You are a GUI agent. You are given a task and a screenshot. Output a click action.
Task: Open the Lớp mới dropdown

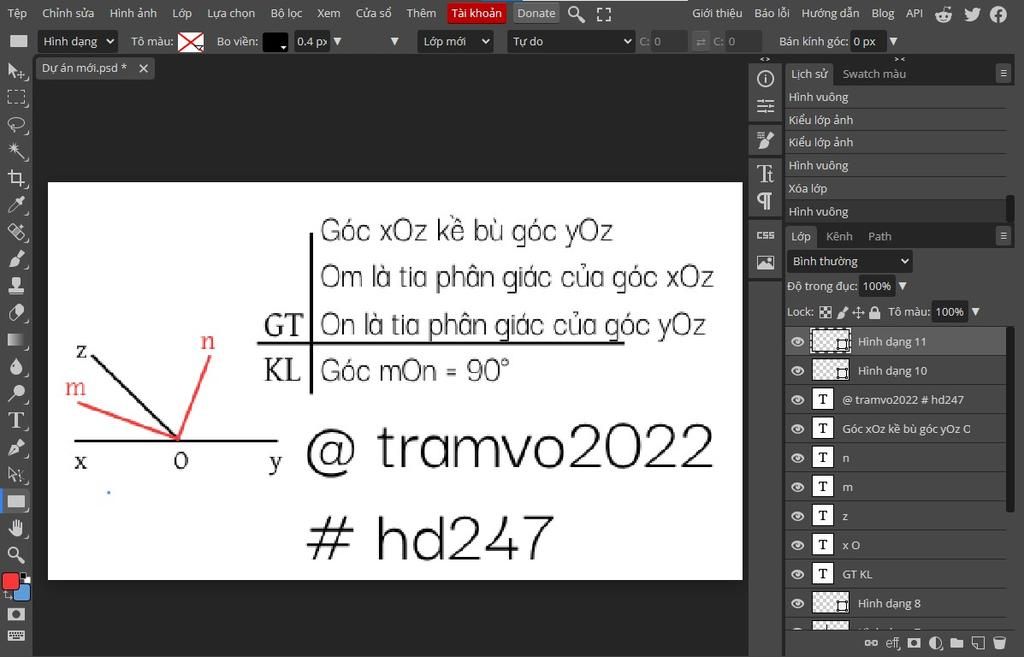coord(455,41)
